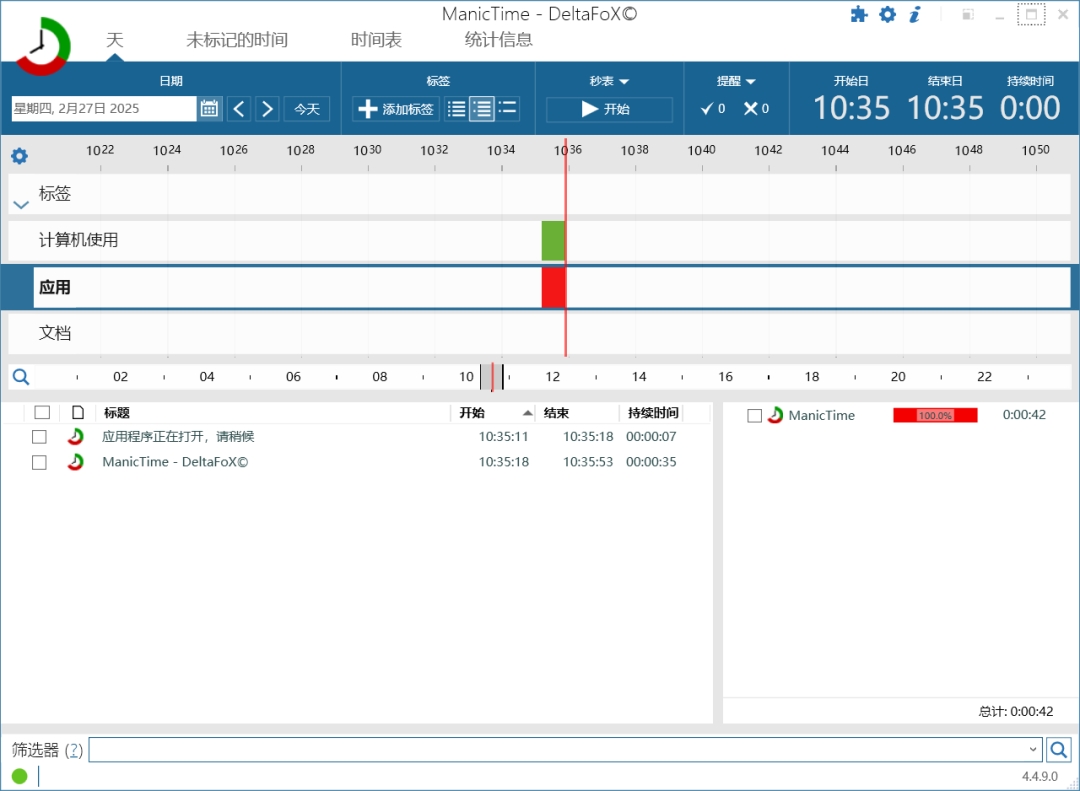The height and width of the screenshot is (791, 1080).
Task: Click the '00:00:35' duration cell
Action: [x=651, y=462]
